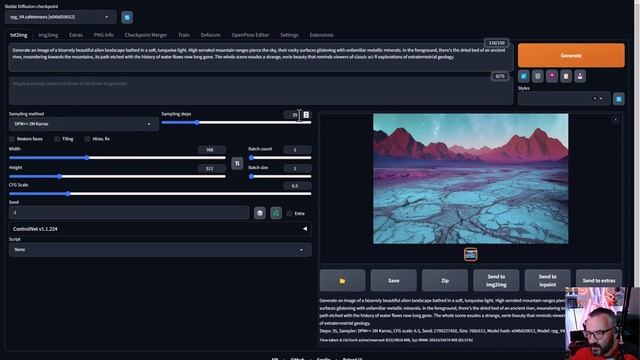
Task: Click the Sampling steps slider
Action: pos(236,122)
